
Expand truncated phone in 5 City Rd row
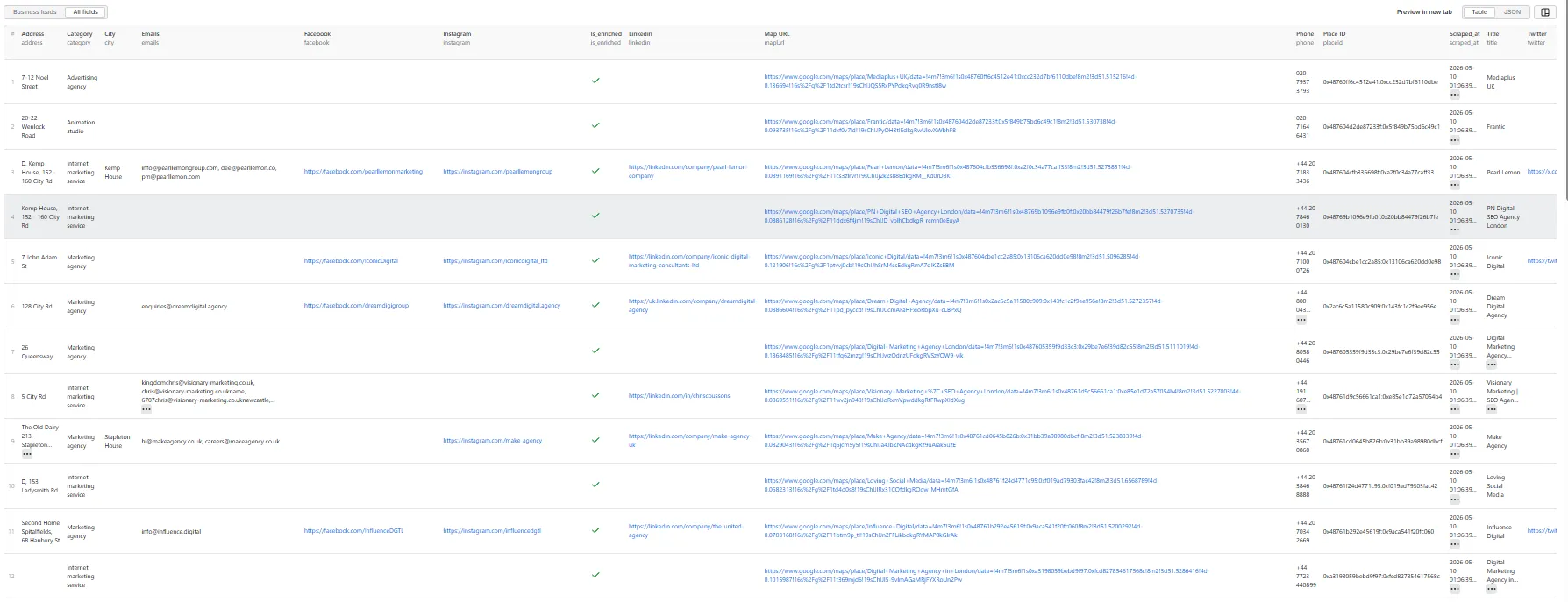coord(1301,410)
